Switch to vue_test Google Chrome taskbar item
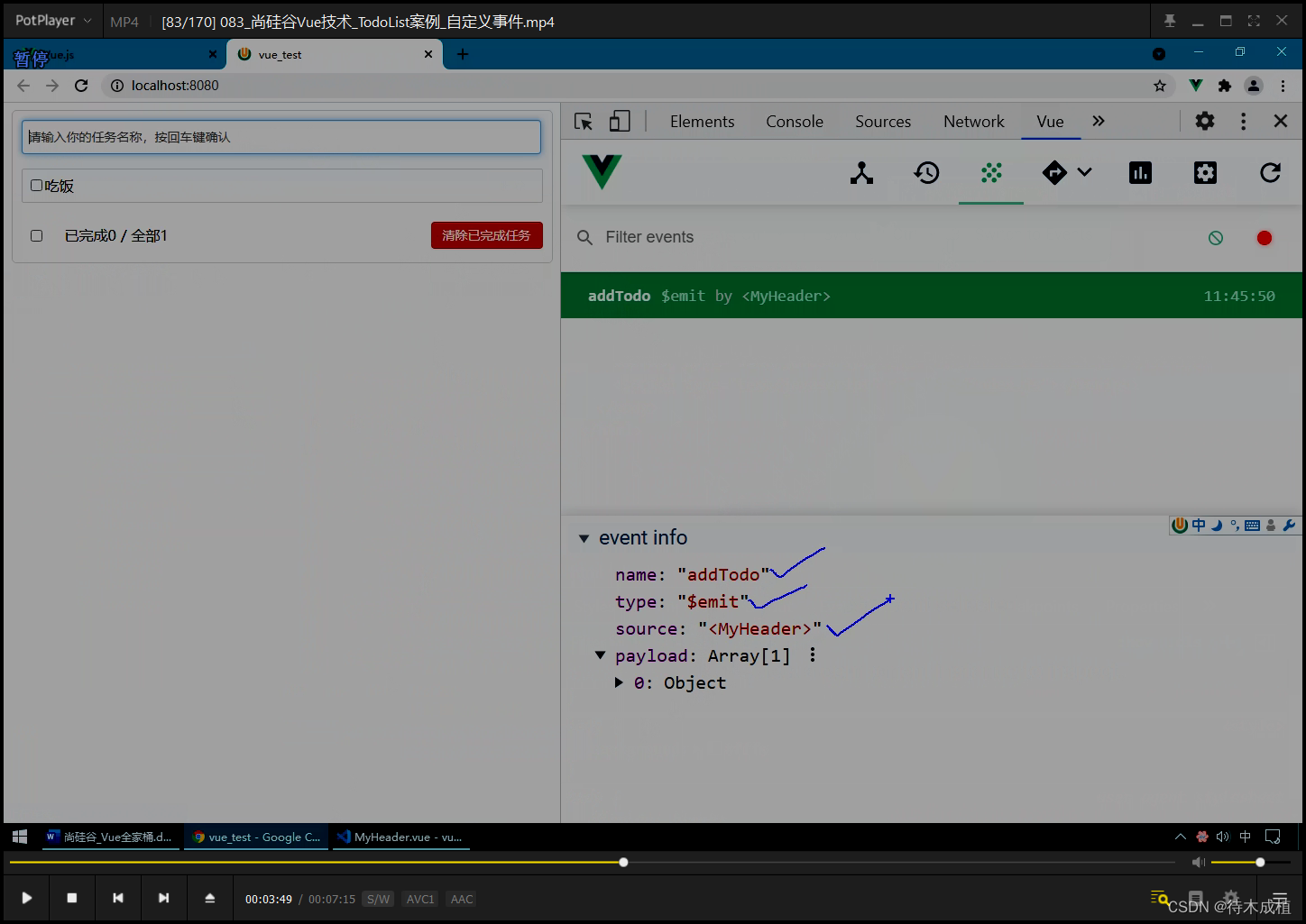 tap(257, 837)
